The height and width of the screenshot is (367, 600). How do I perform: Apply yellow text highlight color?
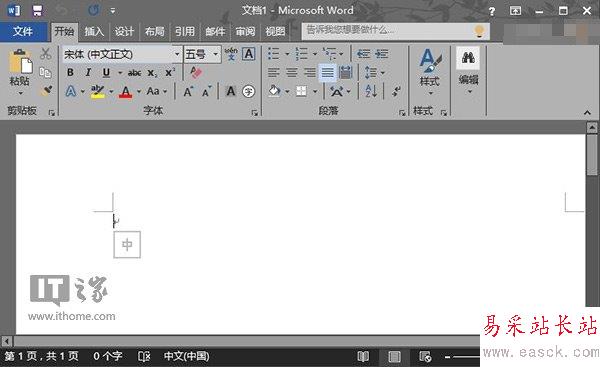pos(98,91)
